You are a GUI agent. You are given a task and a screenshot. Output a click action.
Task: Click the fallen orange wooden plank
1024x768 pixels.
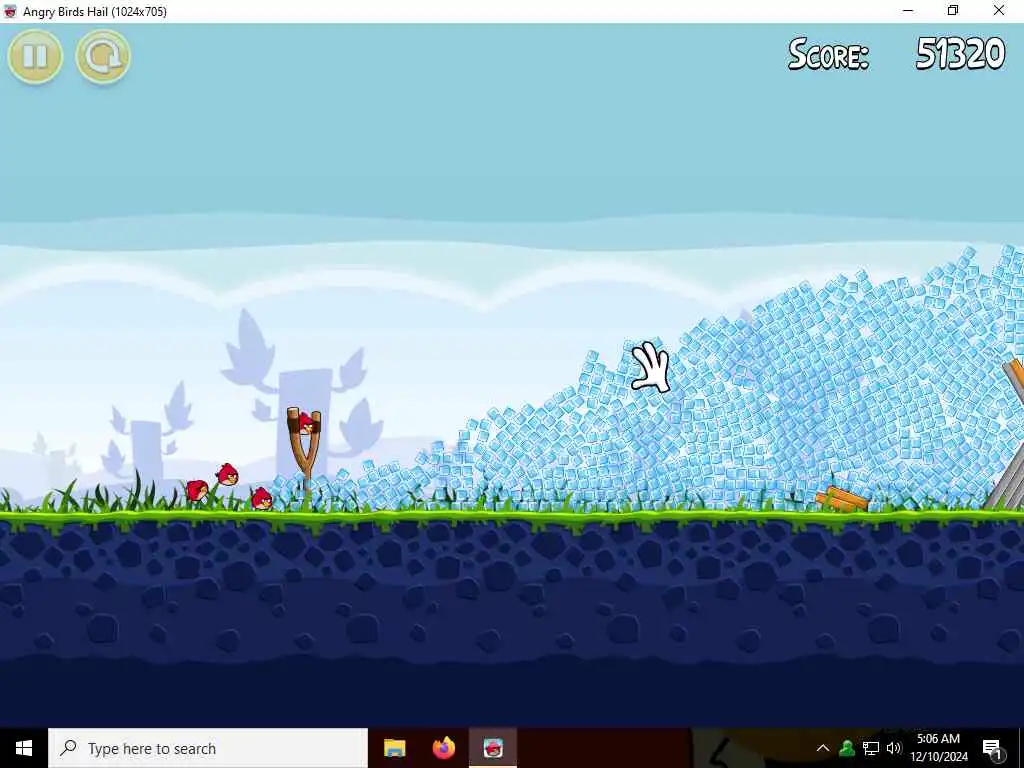coord(842,499)
